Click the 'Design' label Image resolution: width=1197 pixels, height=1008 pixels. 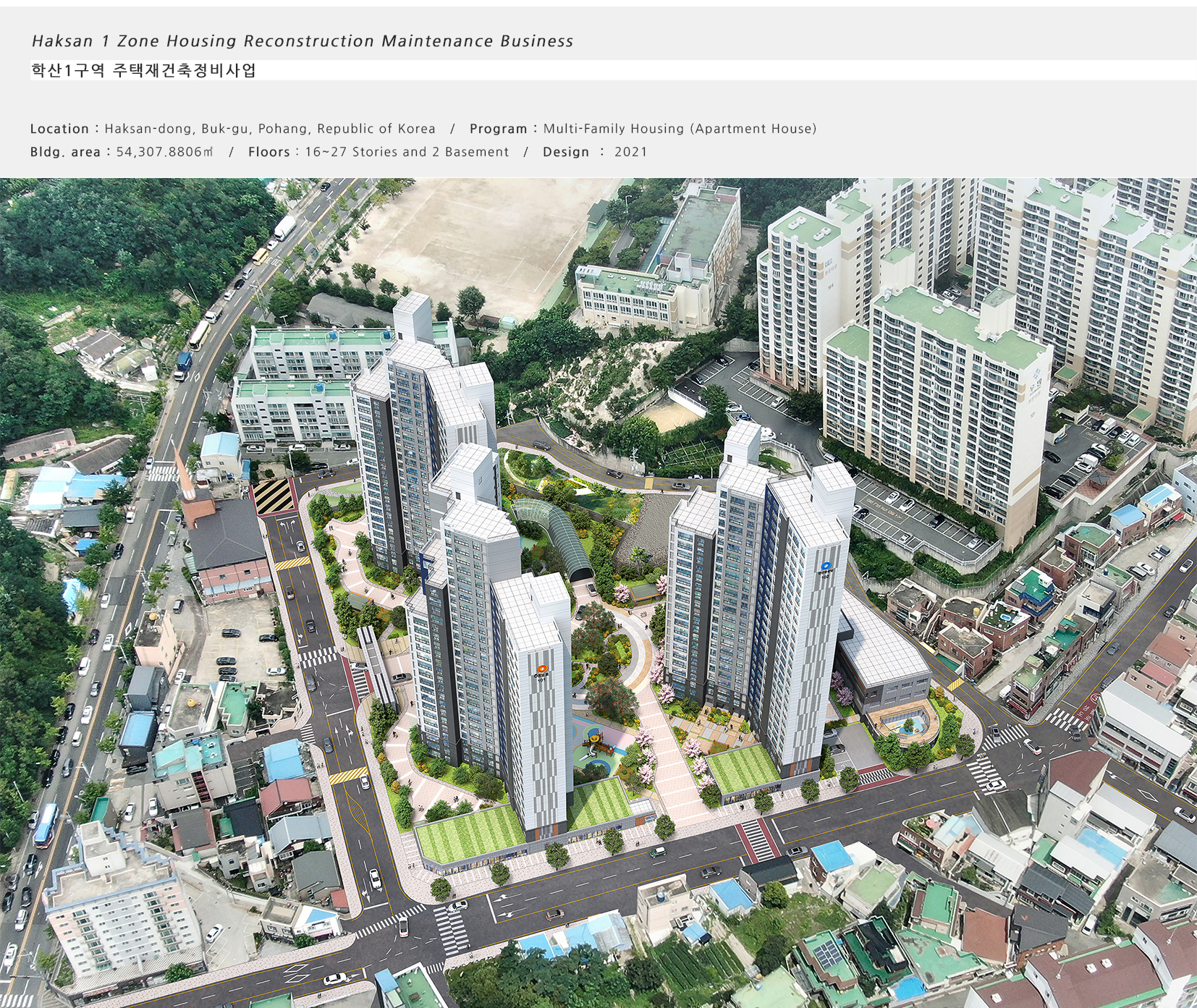coord(566,152)
